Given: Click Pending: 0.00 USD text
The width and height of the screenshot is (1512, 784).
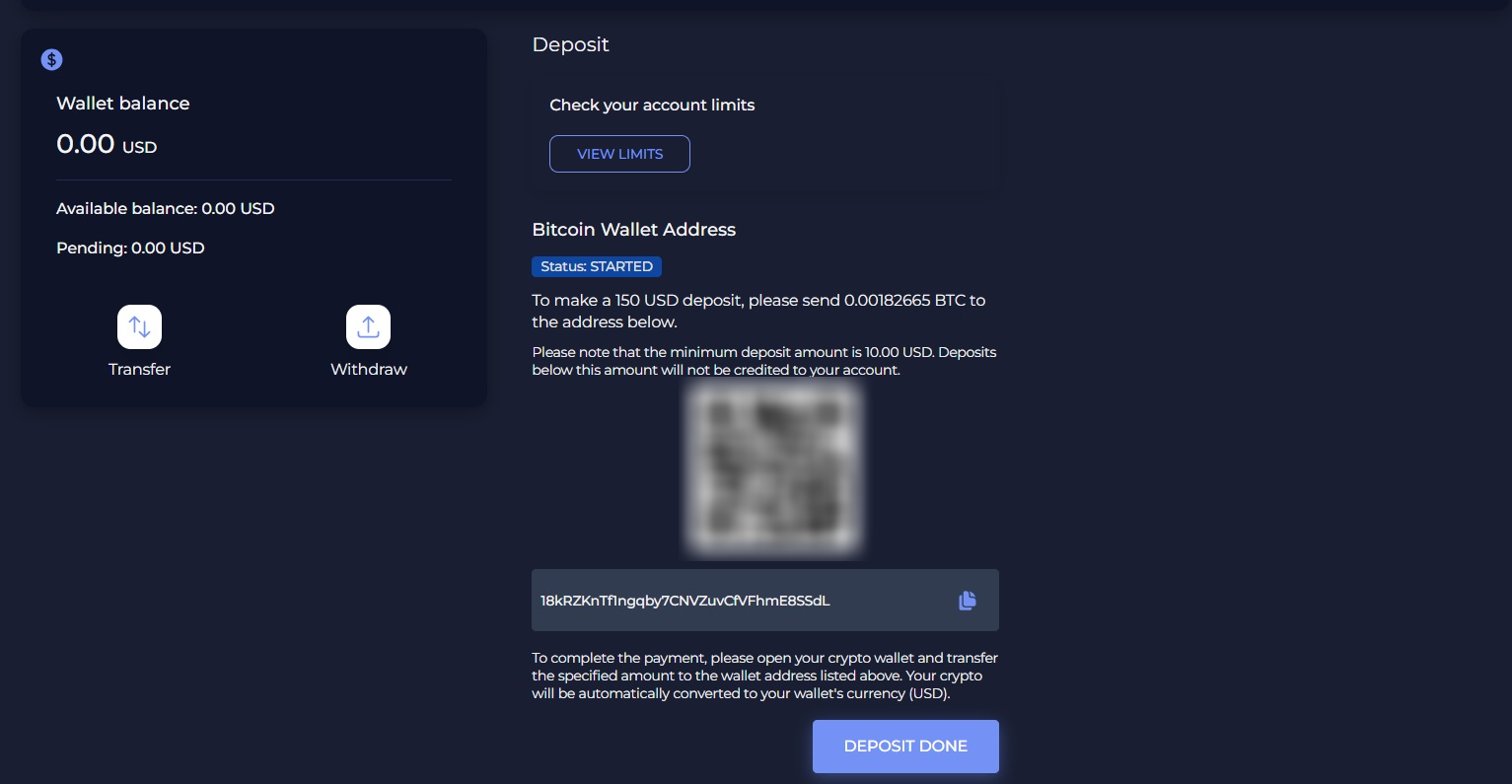Looking at the screenshot, I should tap(130, 249).
